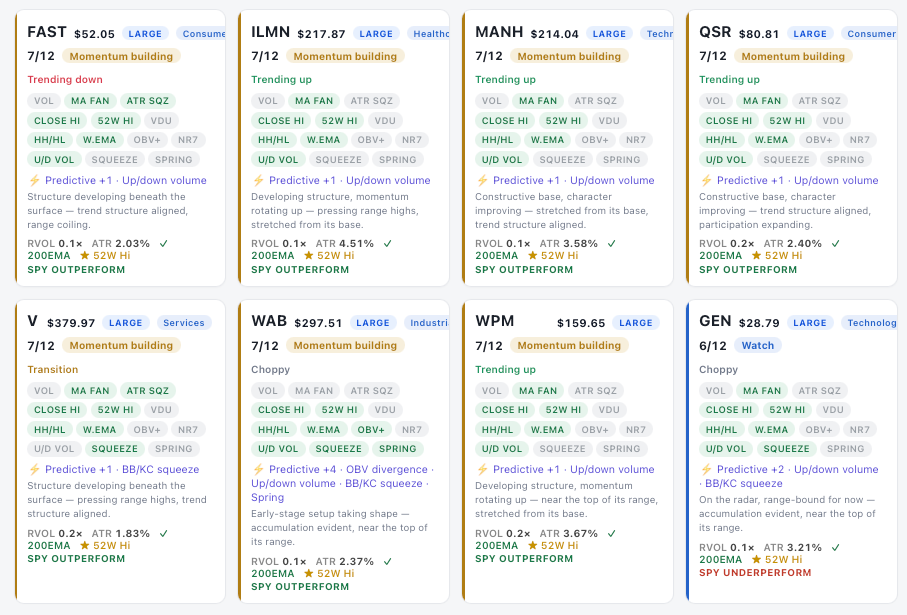Screen dimensions: 907x615
Task: Click the Services sector badge on V card
Action: point(184,323)
